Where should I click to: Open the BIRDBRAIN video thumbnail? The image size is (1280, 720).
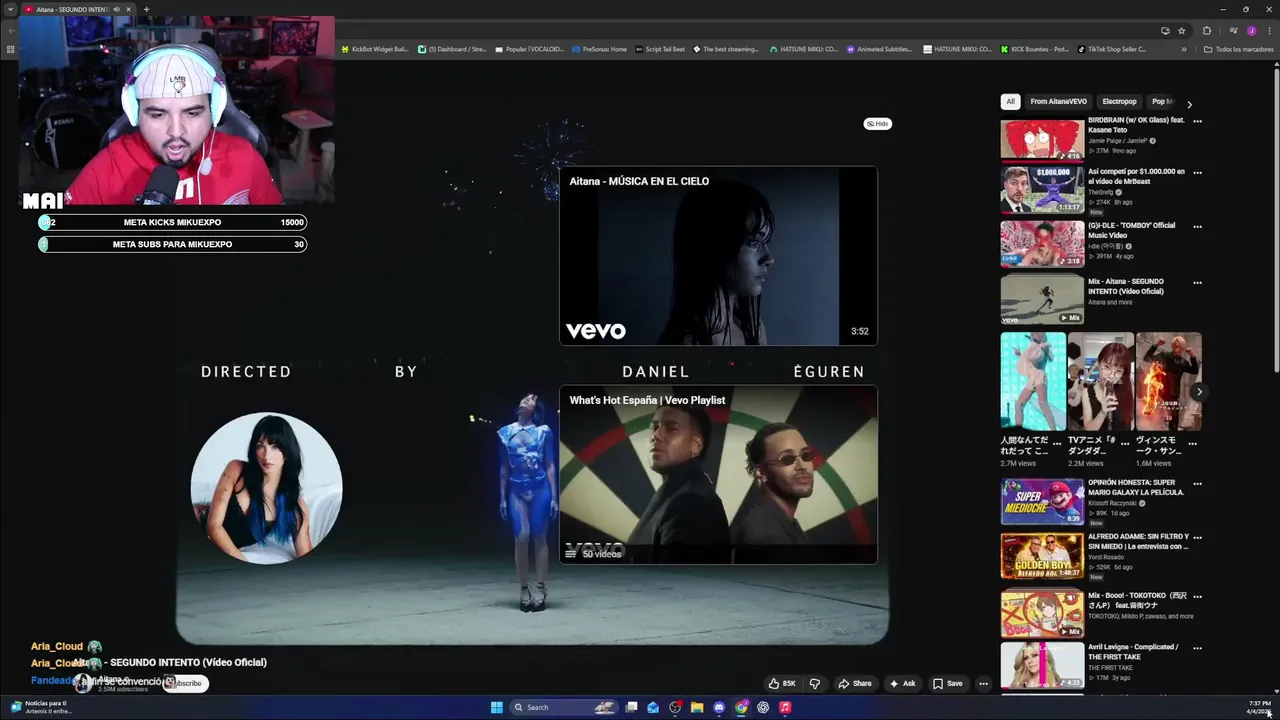(x=1042, y=140)
